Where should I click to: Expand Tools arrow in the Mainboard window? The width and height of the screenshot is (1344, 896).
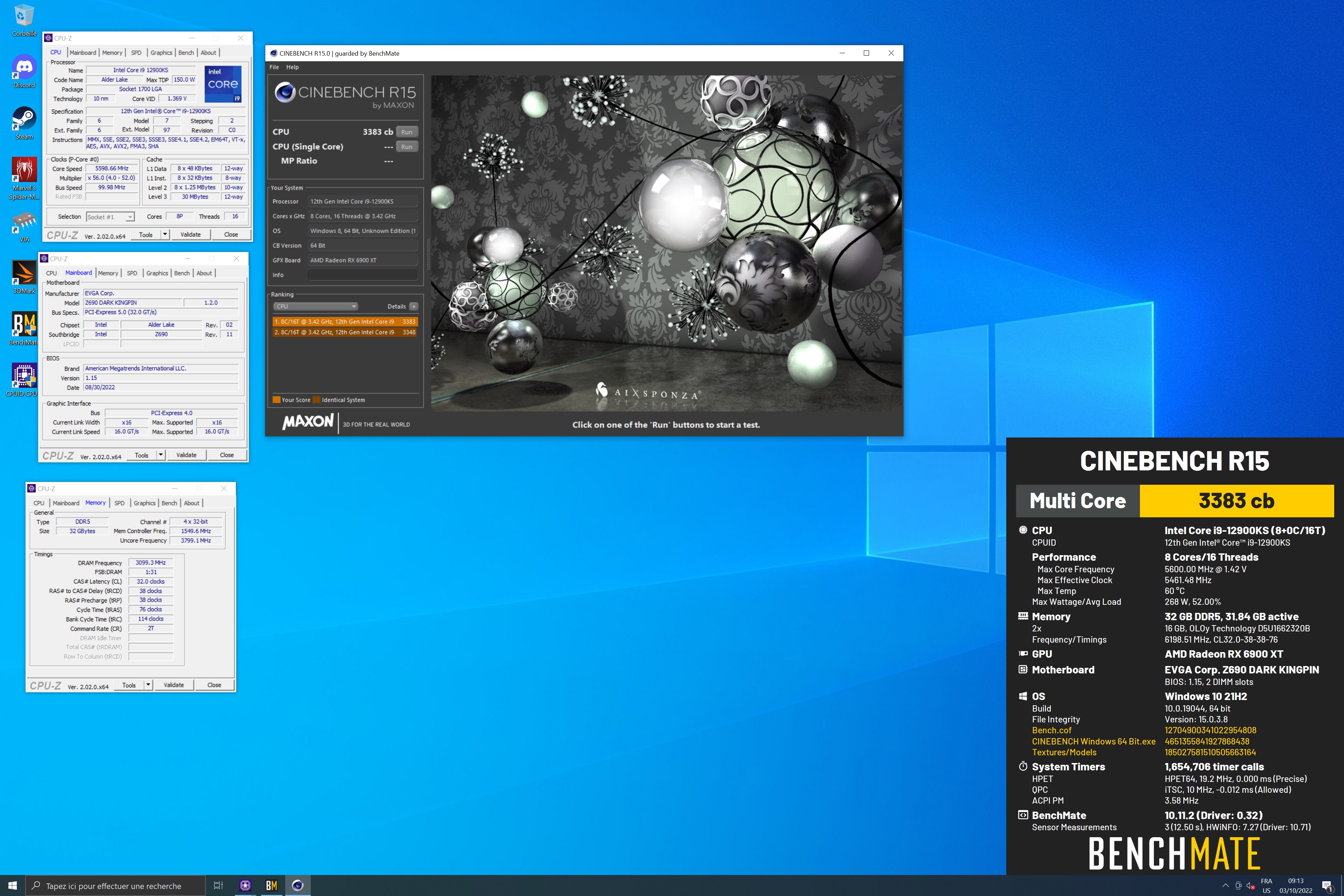[x=161, y=455]
